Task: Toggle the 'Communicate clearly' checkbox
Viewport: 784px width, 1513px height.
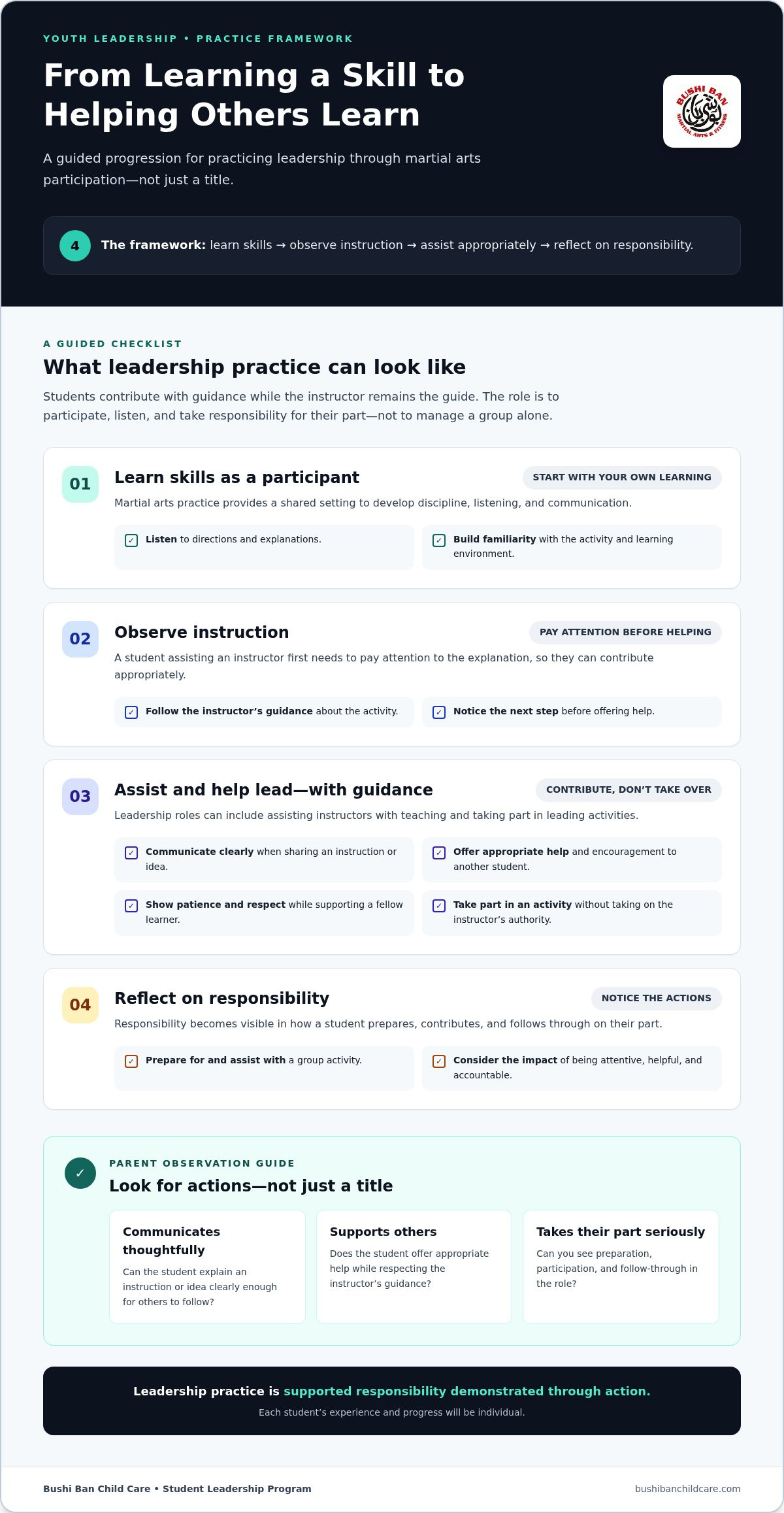Action: coord(131,853)
